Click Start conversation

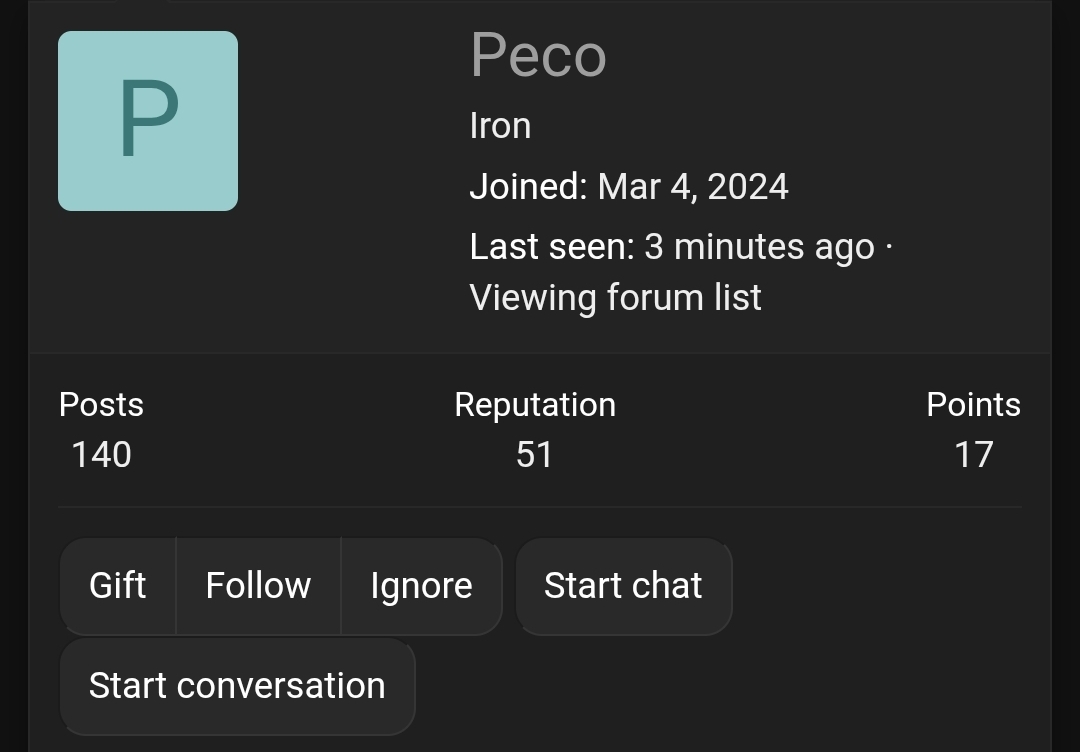(x=237, y=686)
